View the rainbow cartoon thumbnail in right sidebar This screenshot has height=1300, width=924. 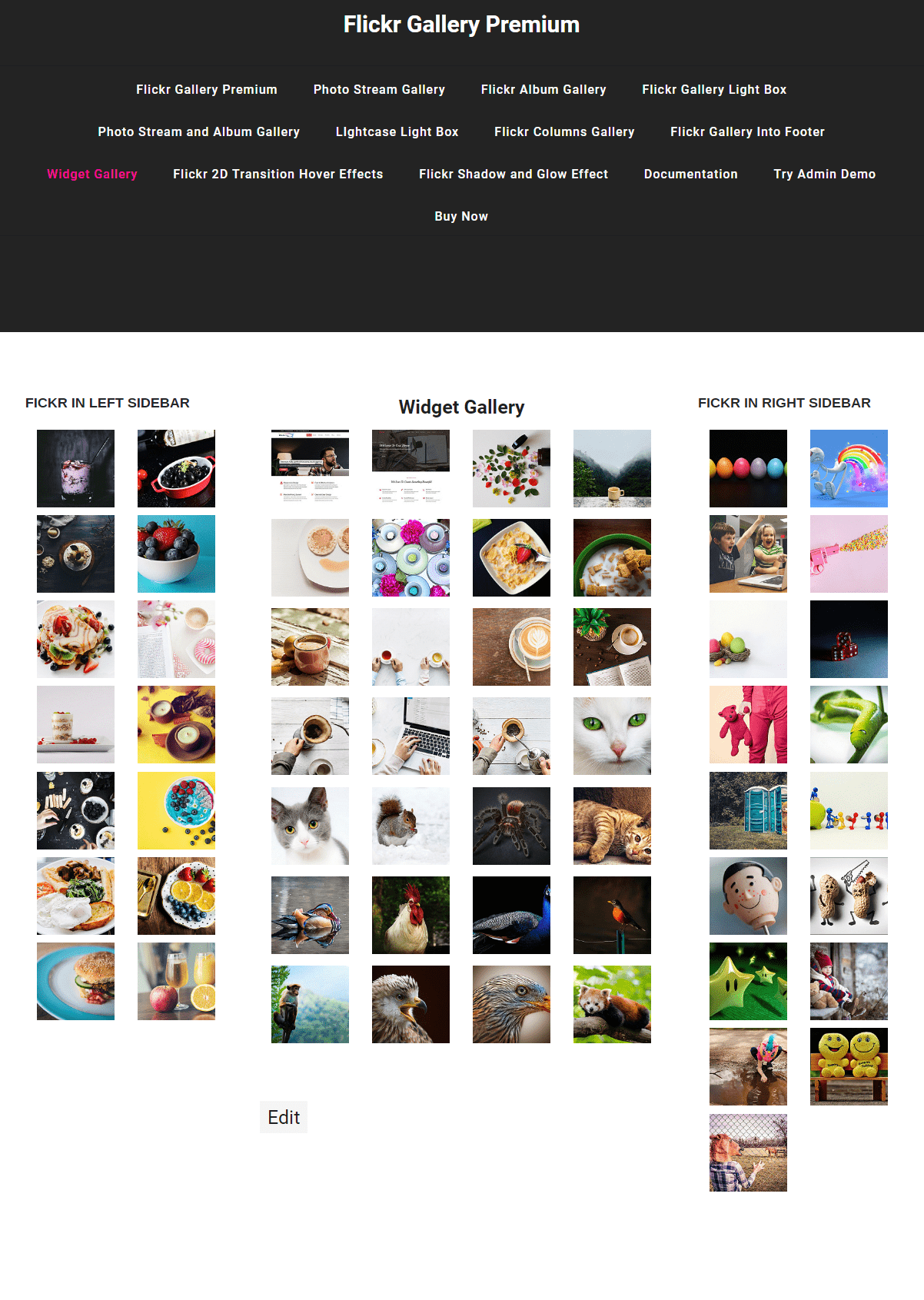(x=849, y=468)
